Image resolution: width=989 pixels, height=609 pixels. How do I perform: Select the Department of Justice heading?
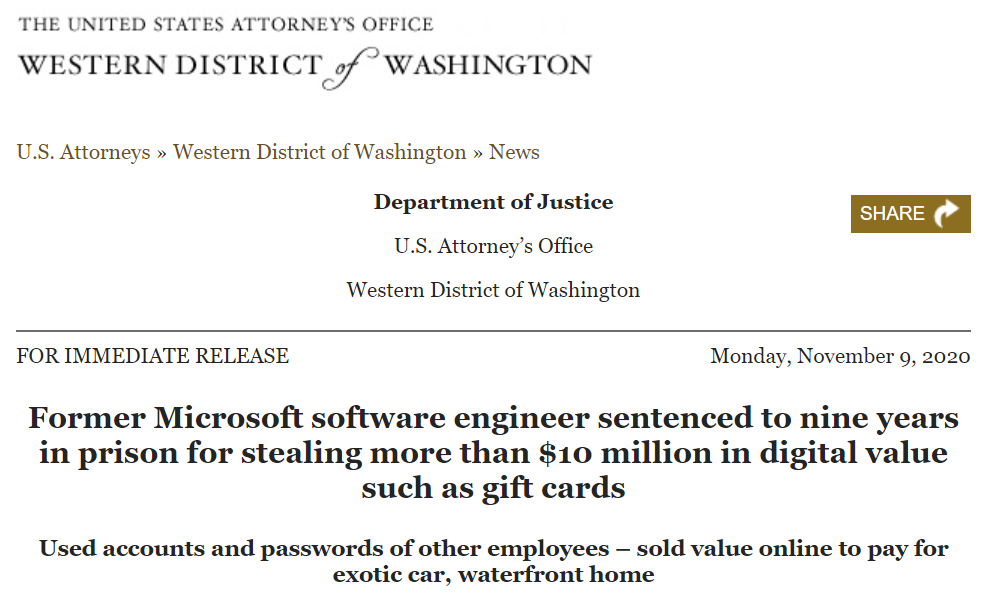(493, 202)
